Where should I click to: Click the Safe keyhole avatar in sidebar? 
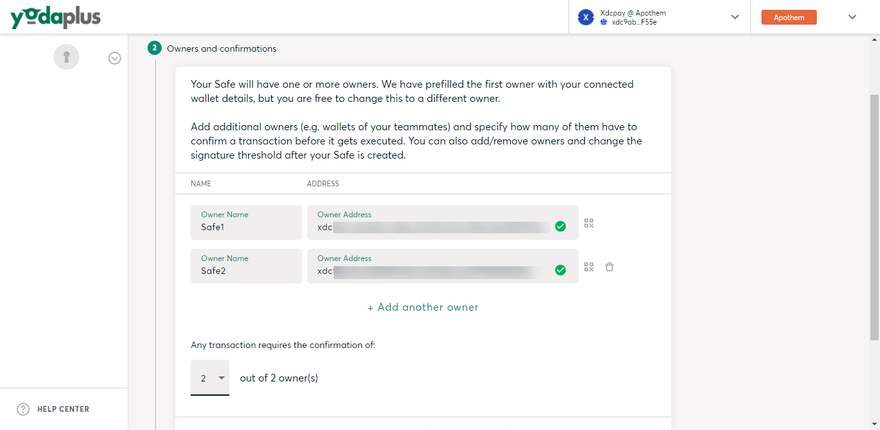(66, 58)
